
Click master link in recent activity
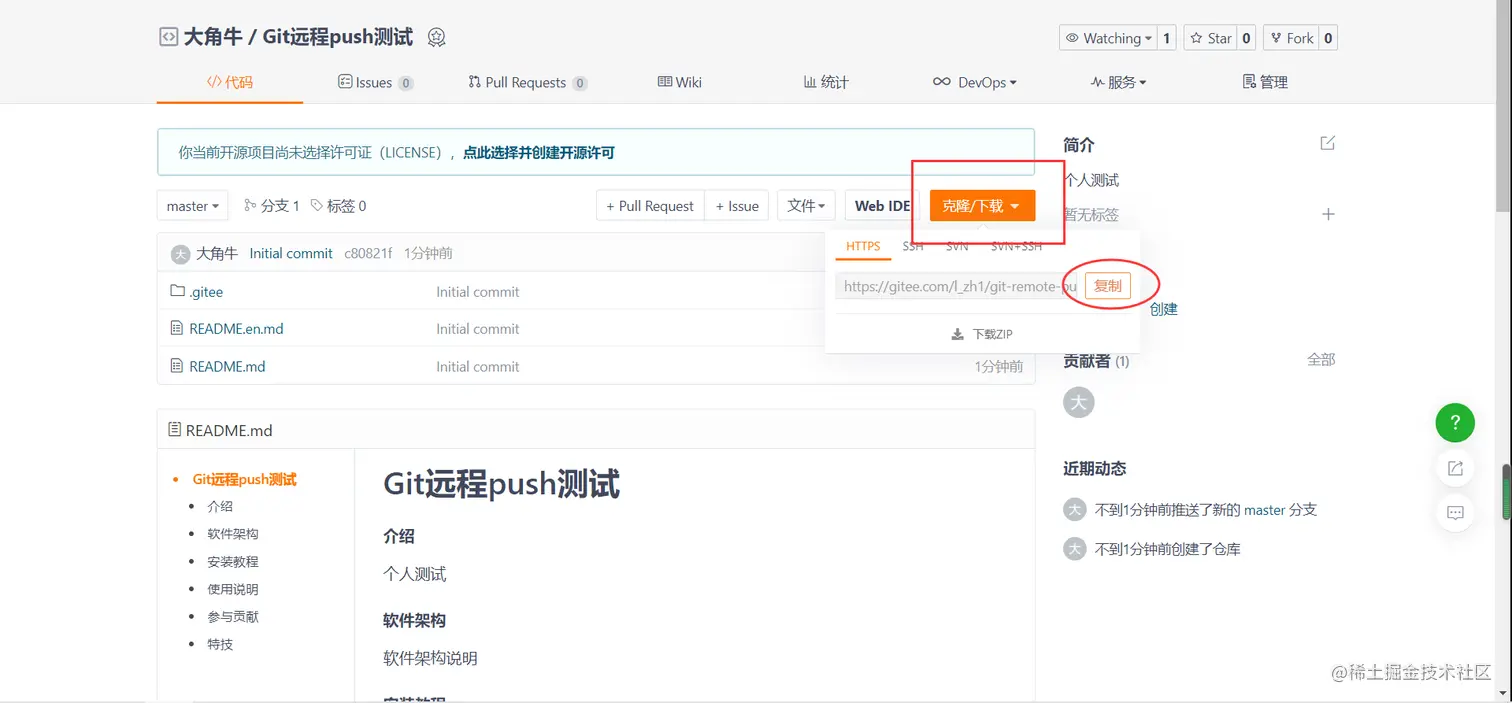(1264, 510)
